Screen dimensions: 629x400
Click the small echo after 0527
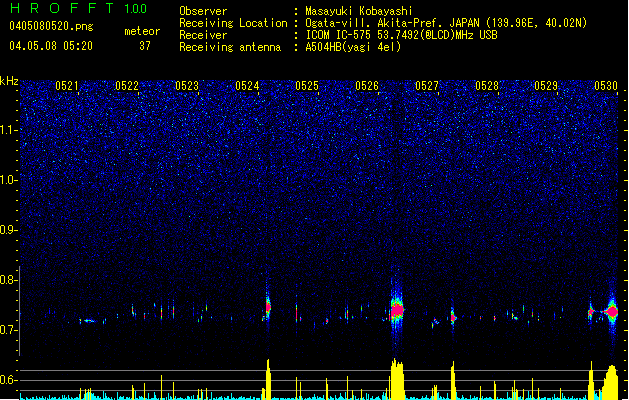click(453, 317)
